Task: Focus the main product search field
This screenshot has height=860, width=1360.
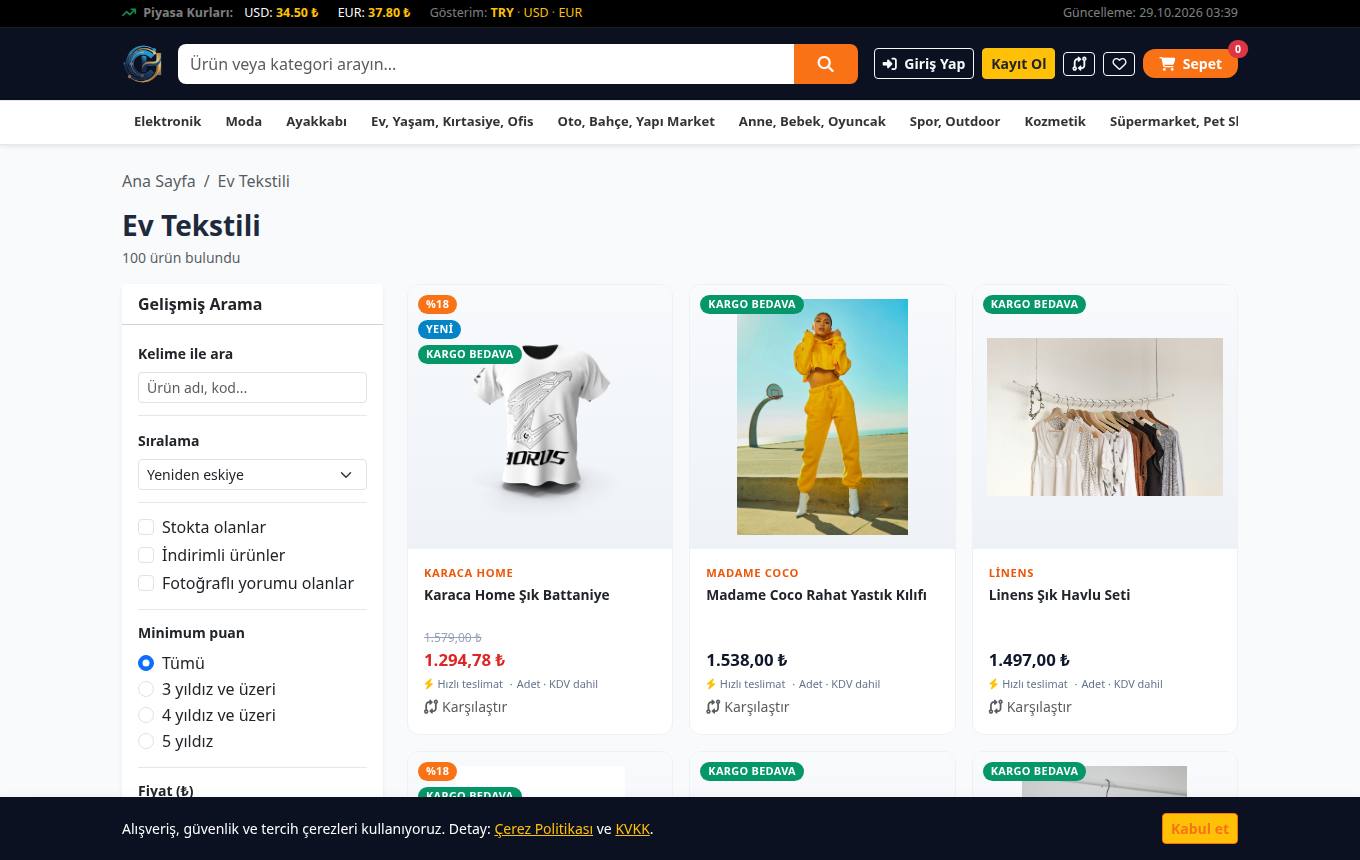Action: (486, 64)
